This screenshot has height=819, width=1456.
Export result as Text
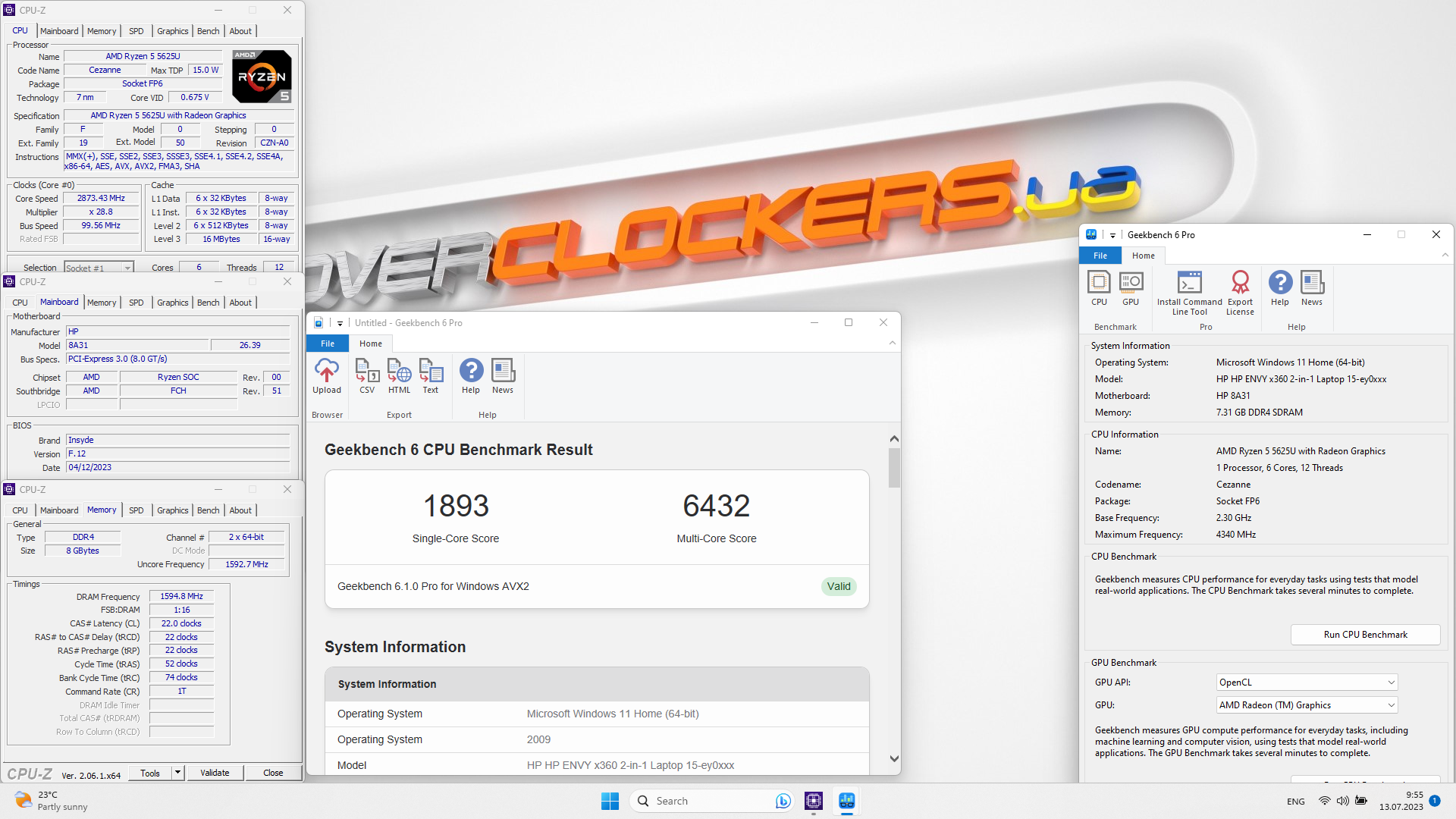[x=431, y=376]
